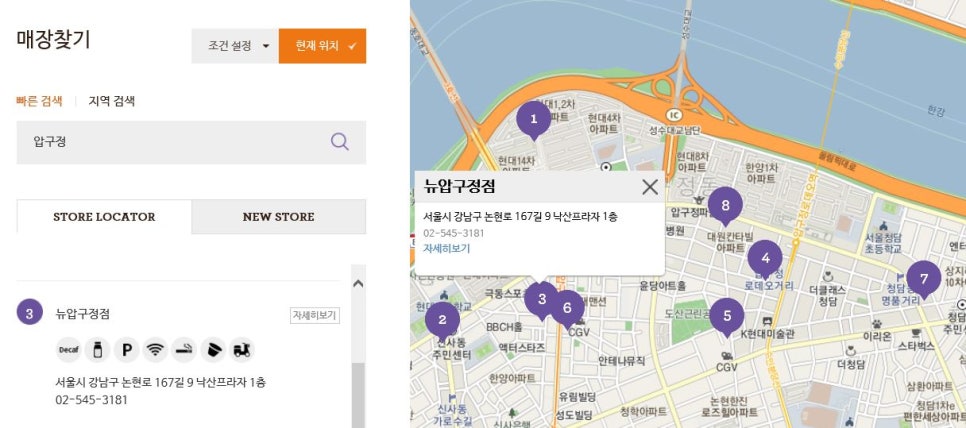Select map marker number 4
The height and width of the screenshot is (428, 966).
(765, 259)
